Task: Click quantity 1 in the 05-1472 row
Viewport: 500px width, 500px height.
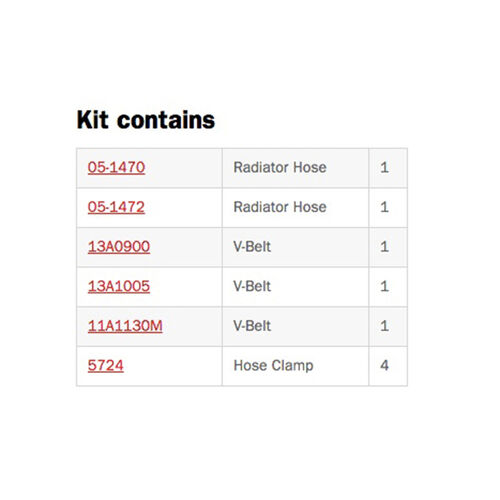Action: pyautogui.click(x=384, y=207)
